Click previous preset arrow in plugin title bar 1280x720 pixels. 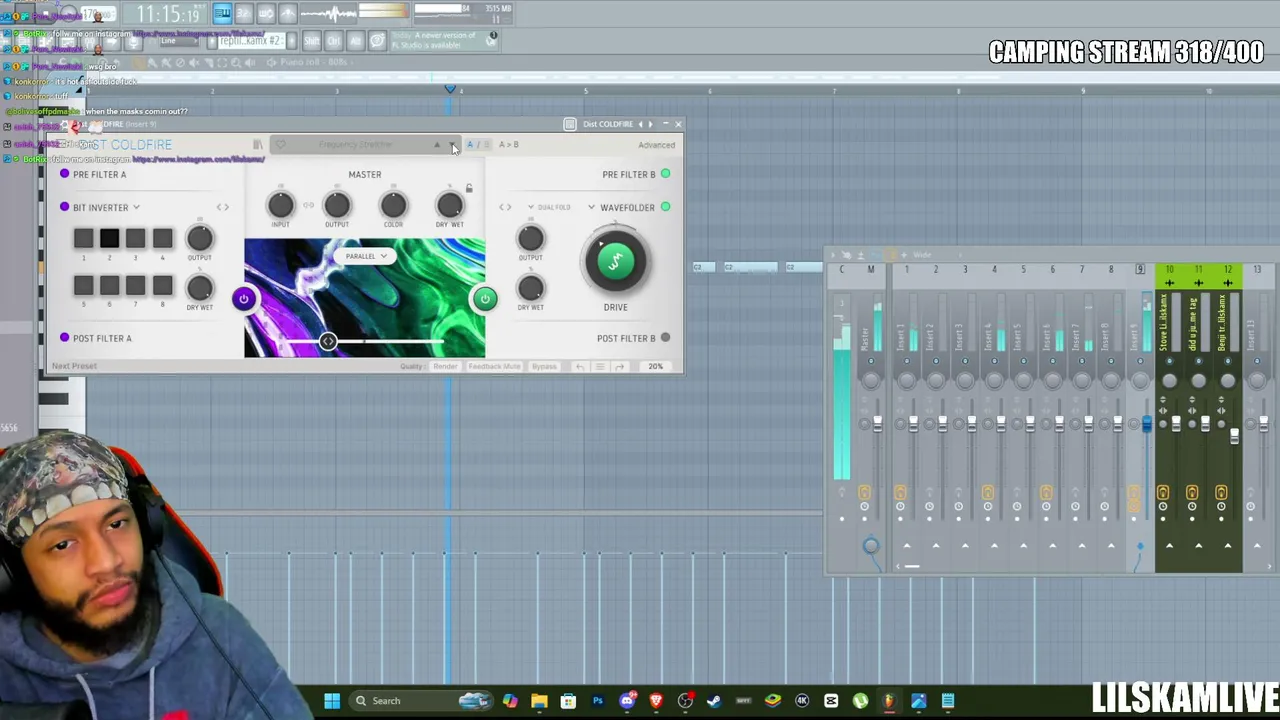point(640,124)
